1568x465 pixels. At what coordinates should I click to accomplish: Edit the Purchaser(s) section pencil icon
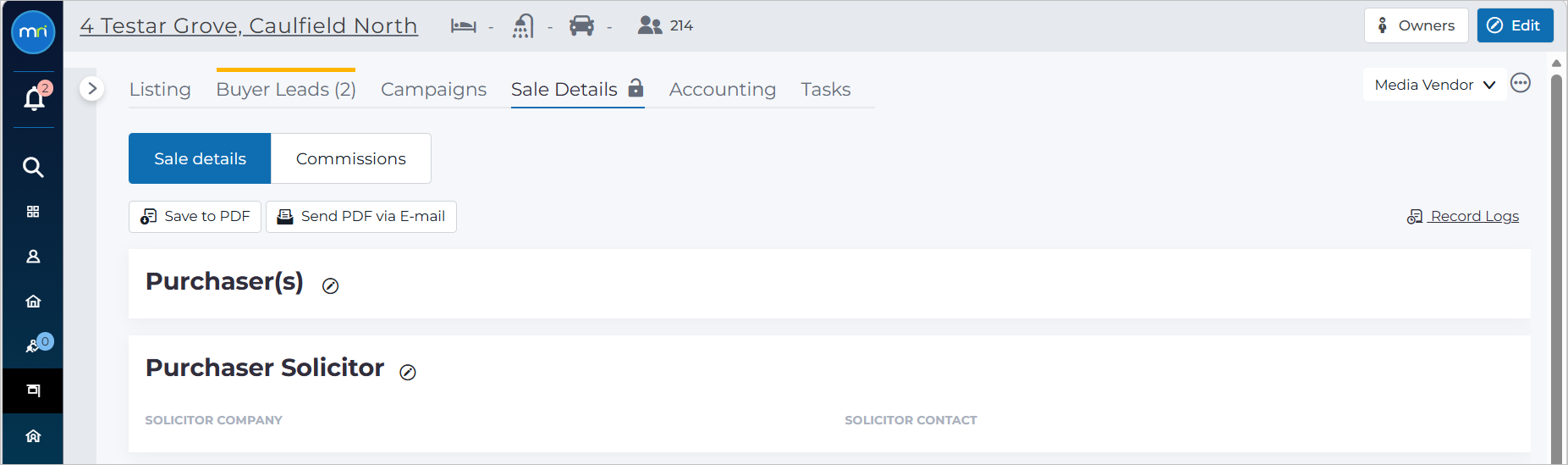coord(331,286)
